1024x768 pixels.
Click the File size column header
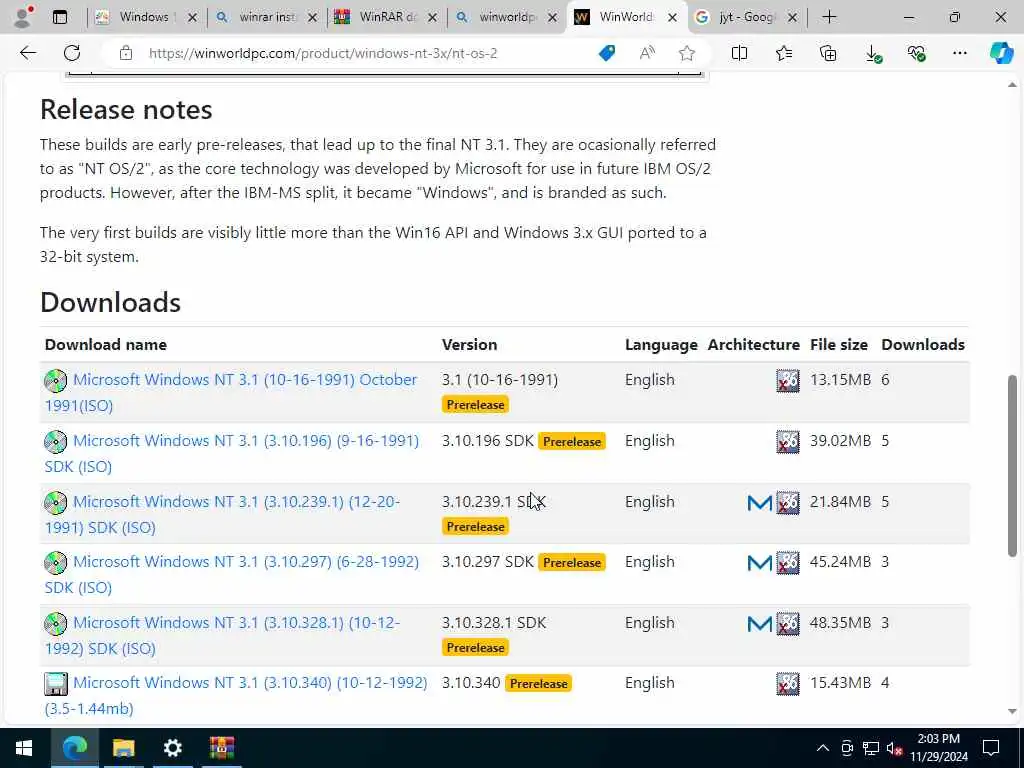pyautogui.click(x=839, y=344)
